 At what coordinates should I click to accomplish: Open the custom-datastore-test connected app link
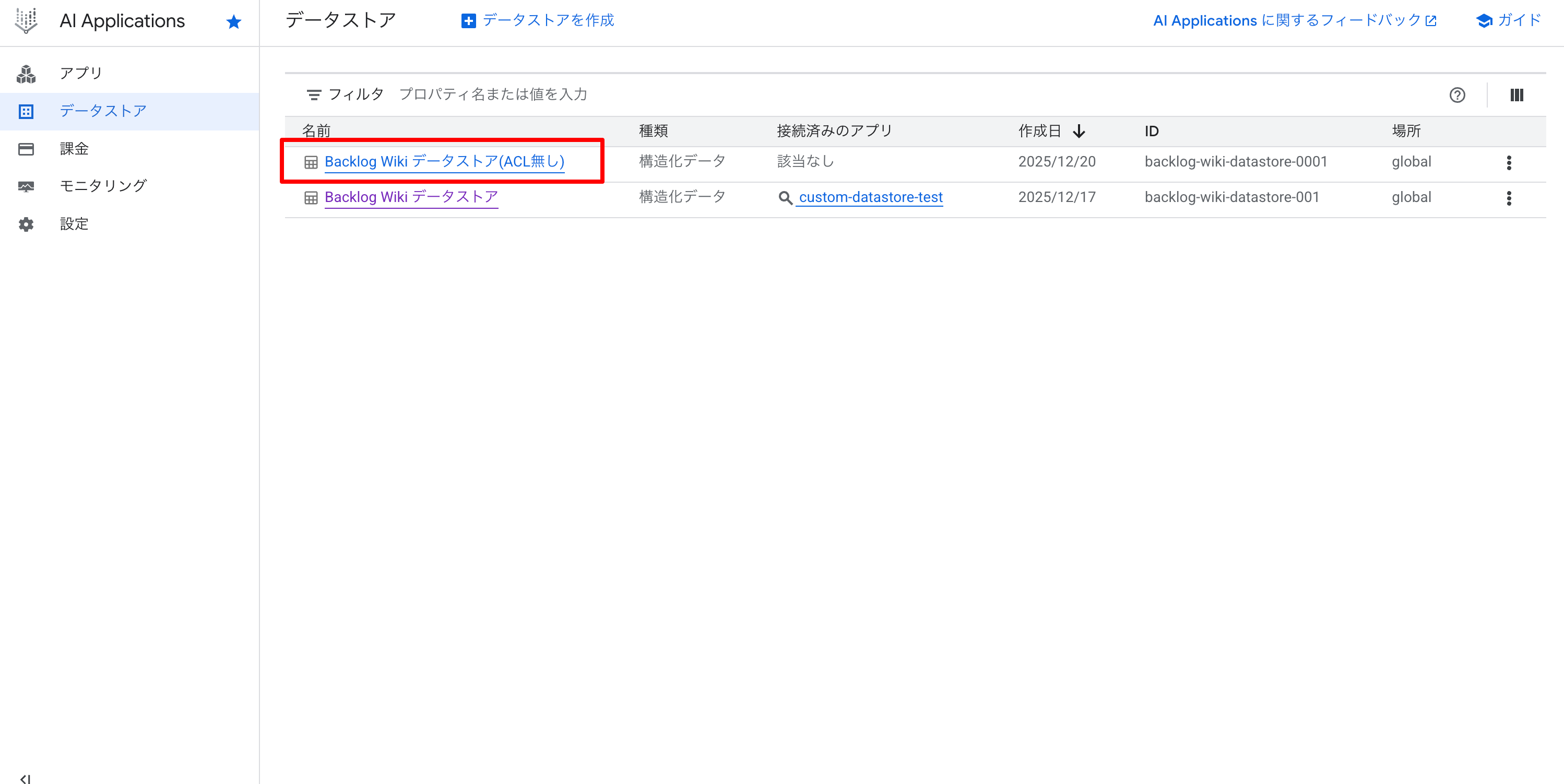click(870, 197)
